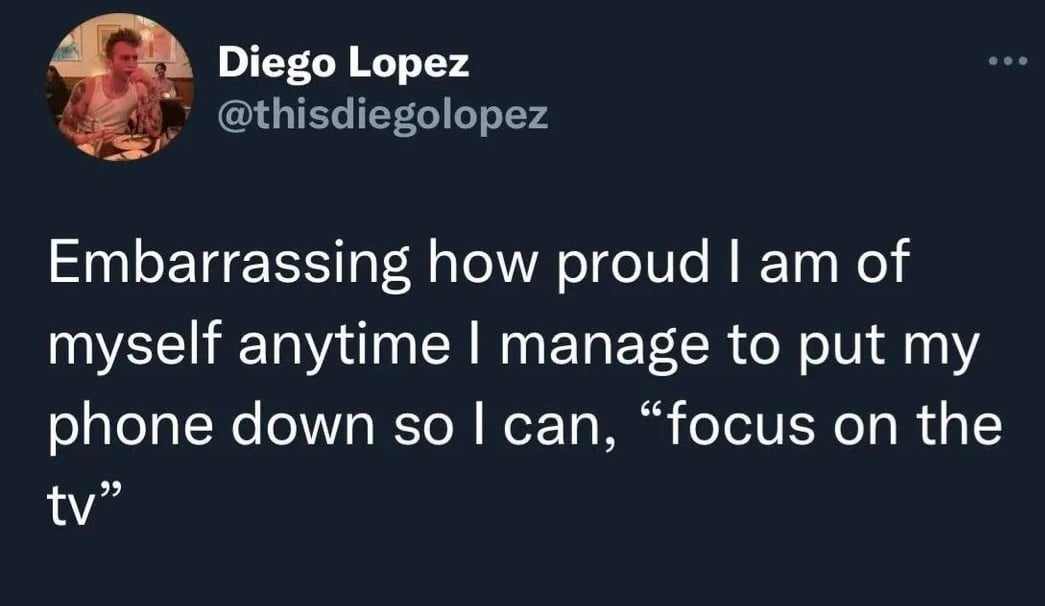Click the word "Diego" in the display name
Viewport: 1045px width, 606px height.
coord(276,65)
